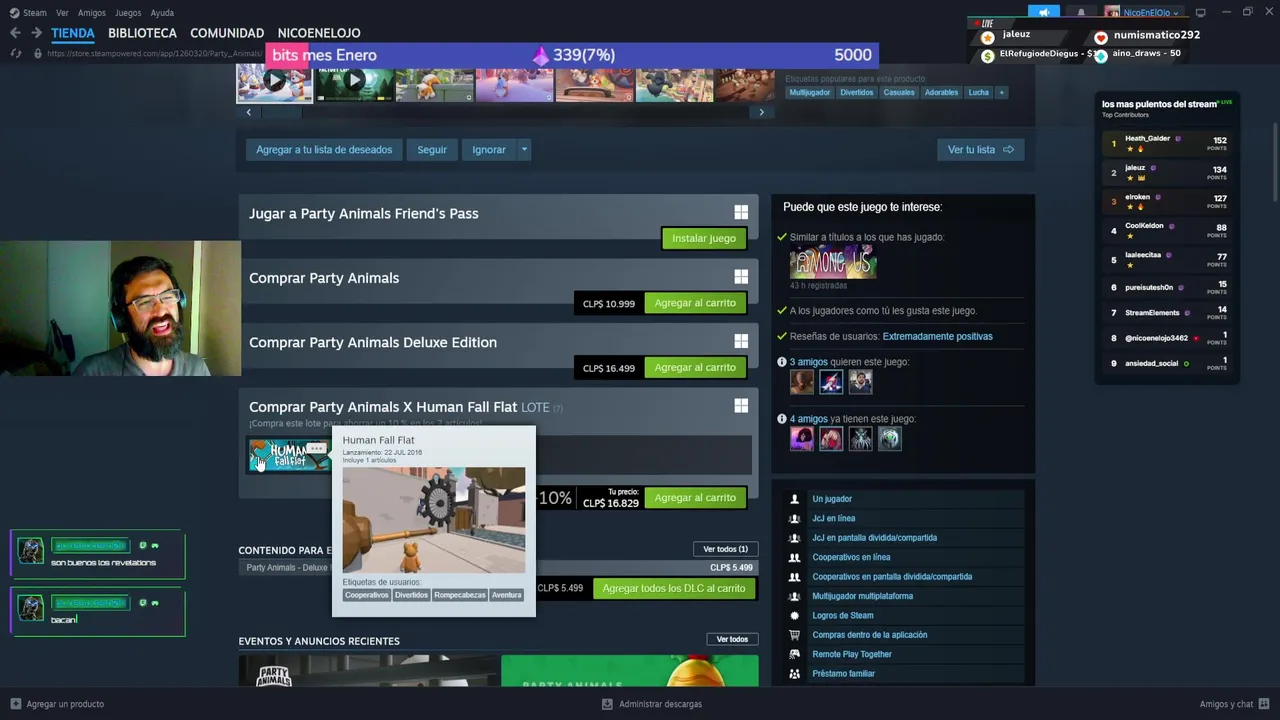This screenshot has height=720, width=1280.
Task: Open first friend avatar who owns this game
Action: (x=802, y=438)
